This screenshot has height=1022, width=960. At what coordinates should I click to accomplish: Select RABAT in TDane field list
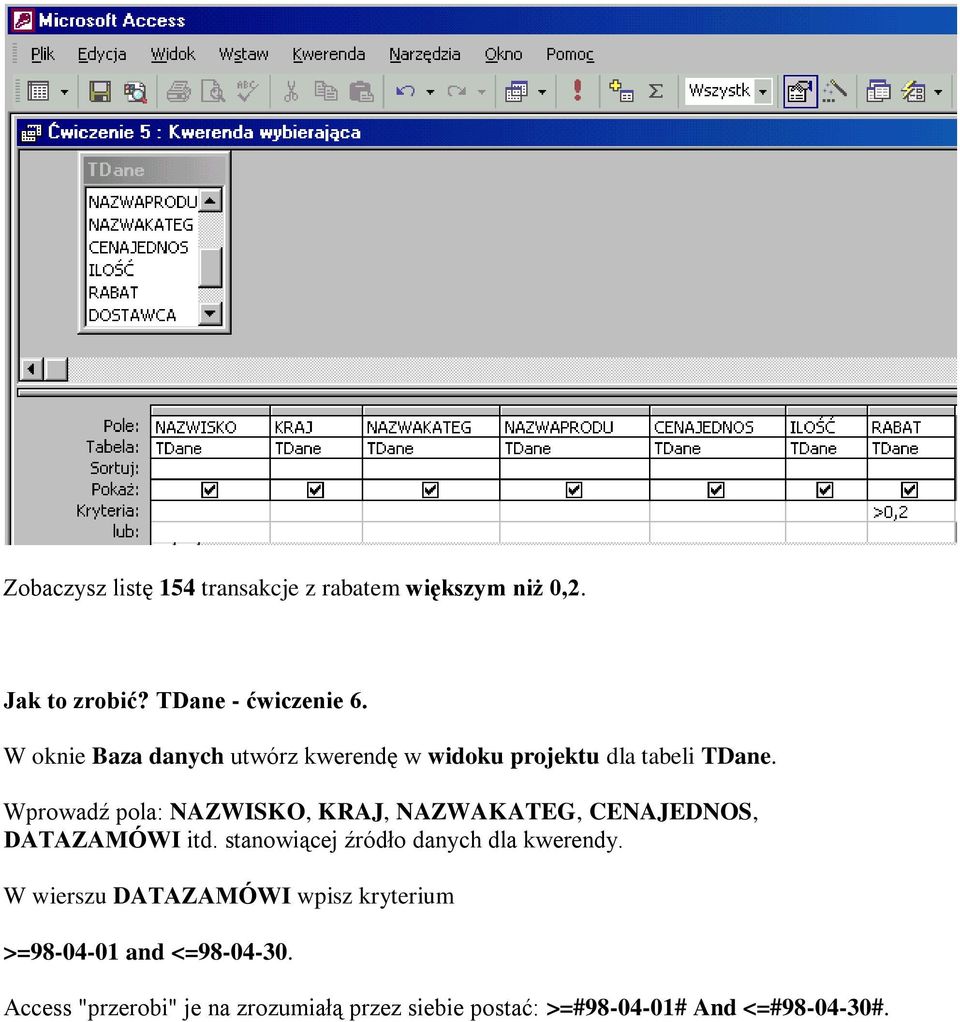(x=142, y=293)
